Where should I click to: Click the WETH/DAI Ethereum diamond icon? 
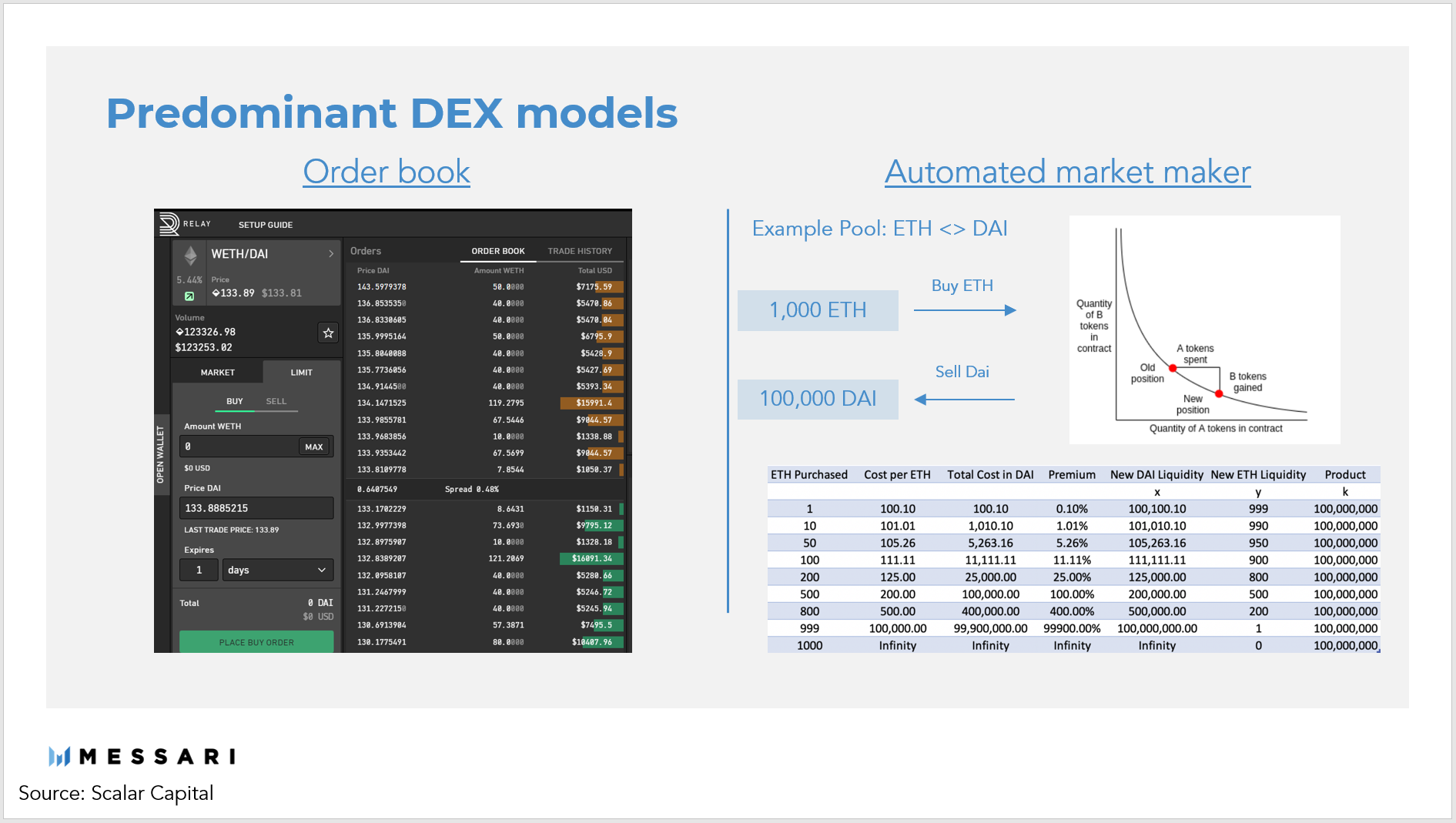point(190,255)
